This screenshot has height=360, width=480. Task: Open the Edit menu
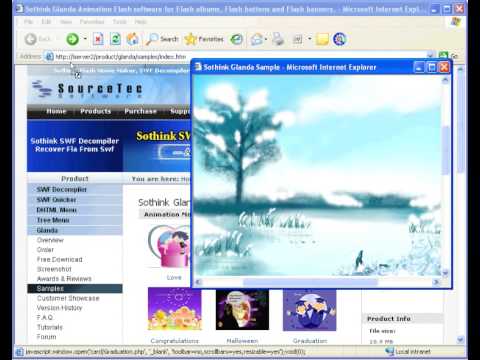click(x=46, y=22)
